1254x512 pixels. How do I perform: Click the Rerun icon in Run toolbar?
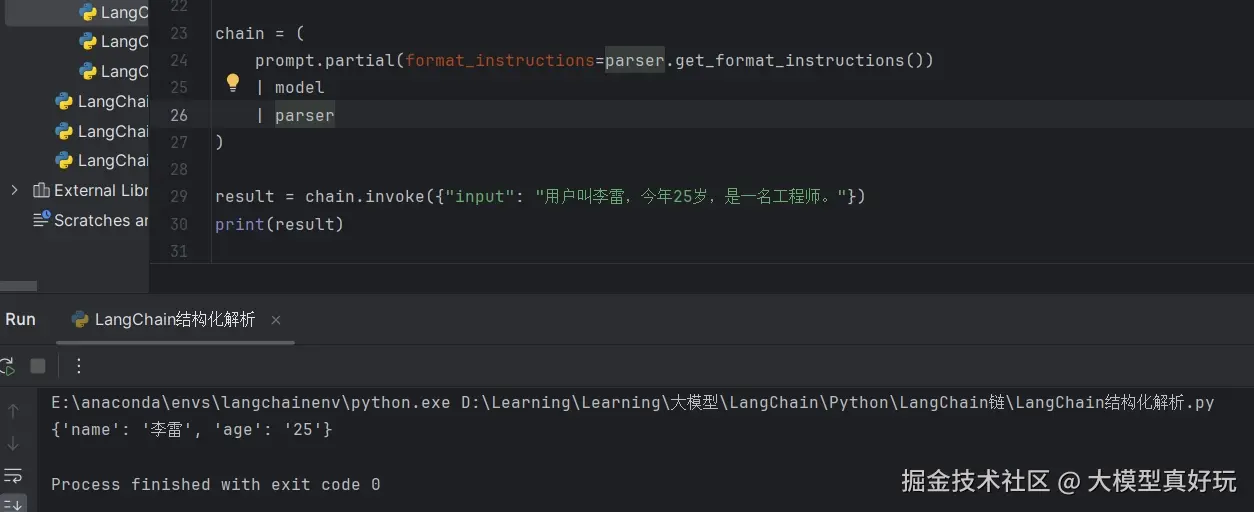pyautogui.click(x=6, y=366)
